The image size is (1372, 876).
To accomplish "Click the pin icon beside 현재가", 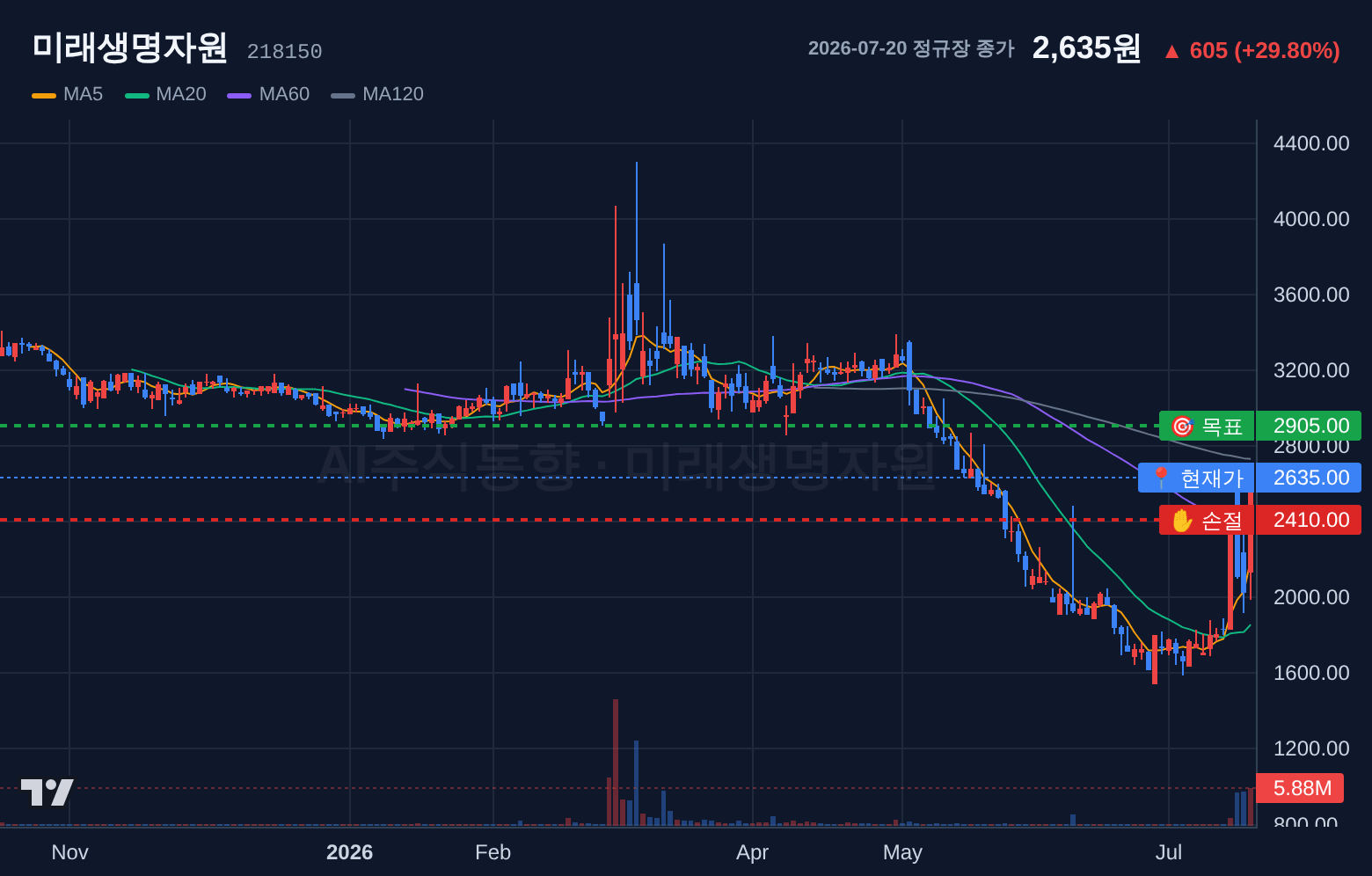I will (1161, 478).
